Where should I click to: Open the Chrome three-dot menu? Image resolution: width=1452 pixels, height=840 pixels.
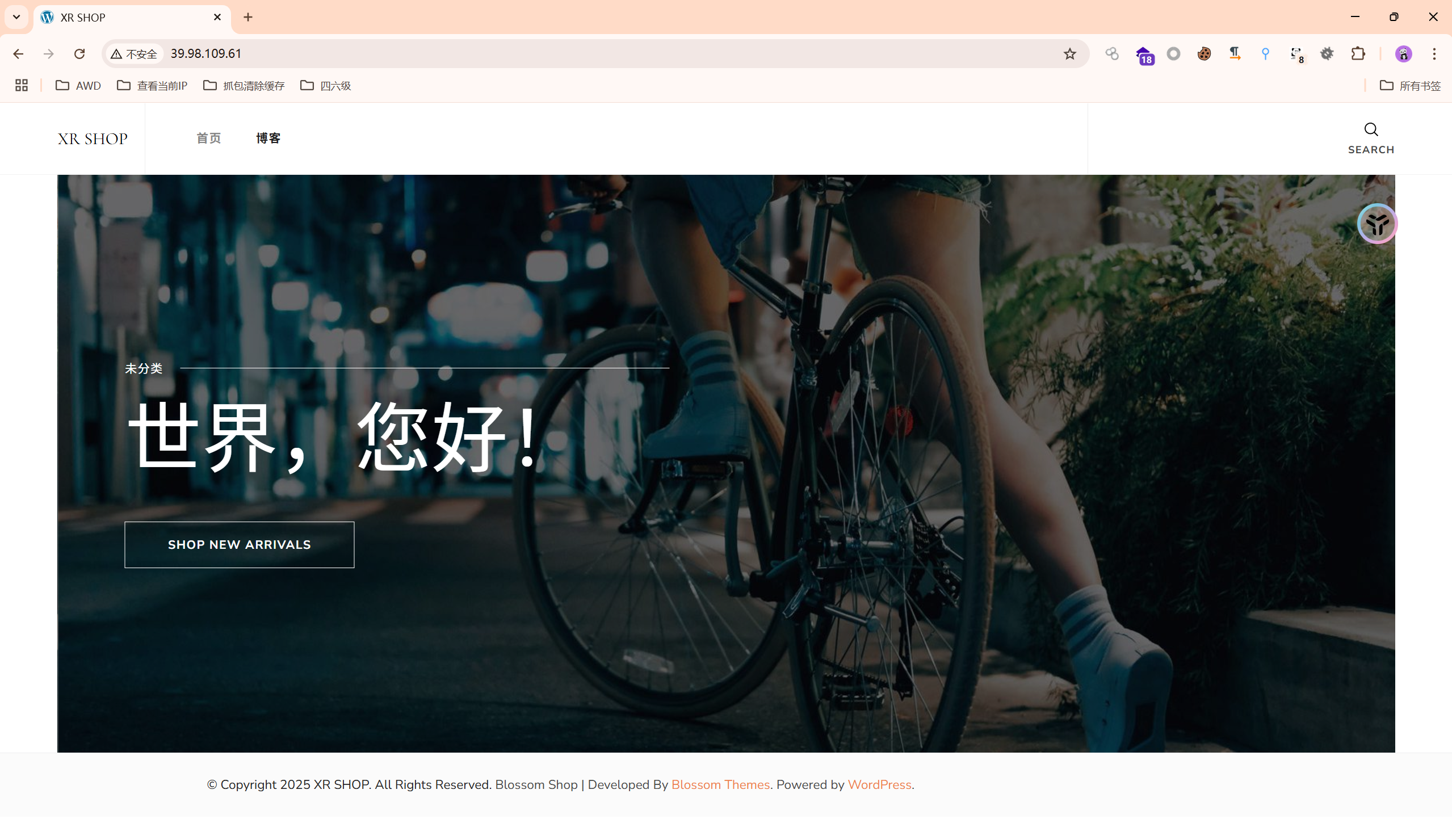[1434, 54]
